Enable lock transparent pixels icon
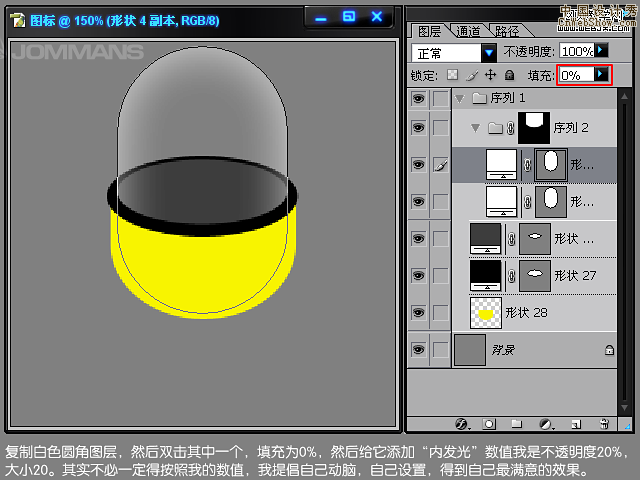 (x=452, y=75)
